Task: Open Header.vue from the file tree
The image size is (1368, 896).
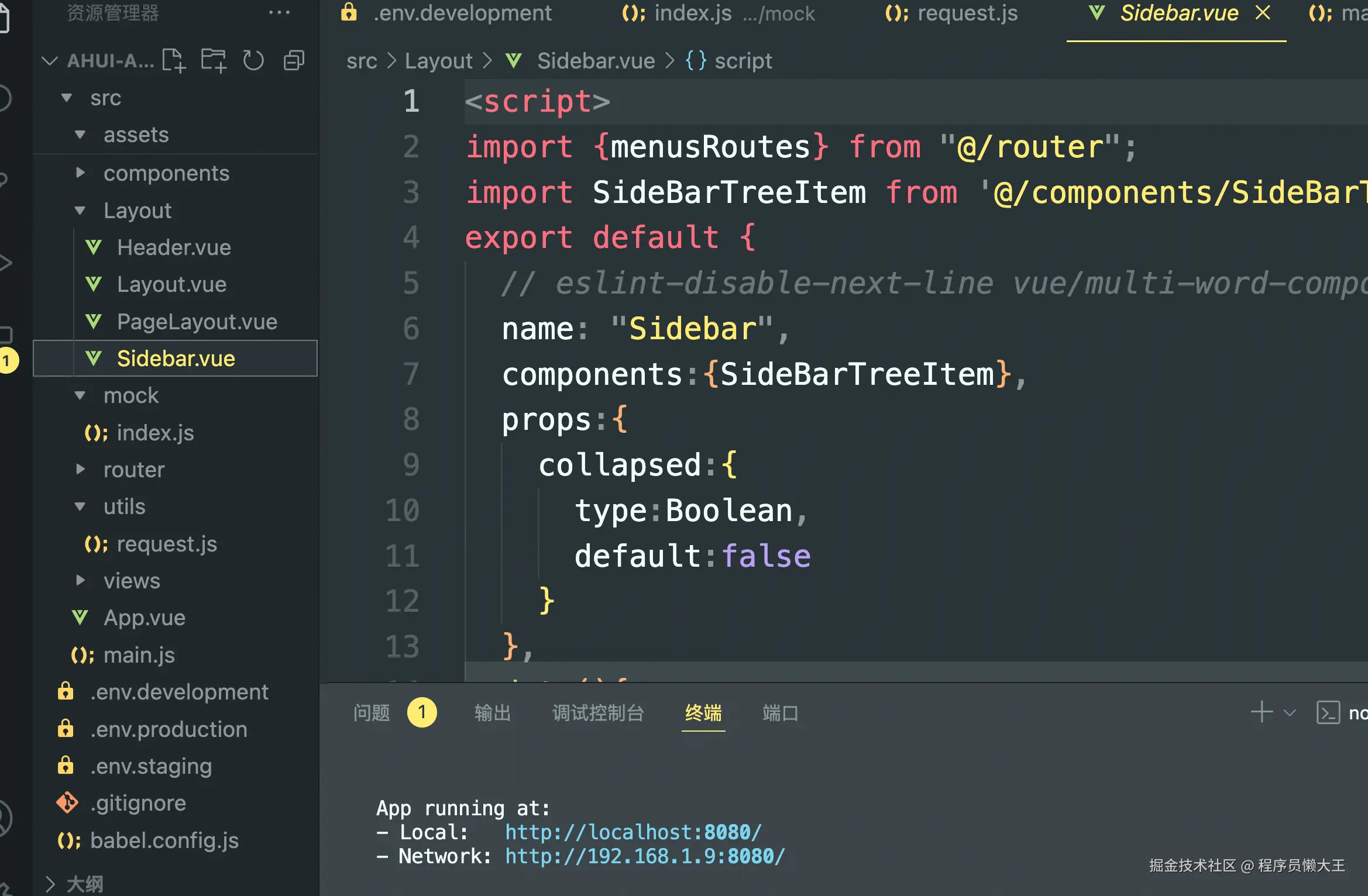Action: tap(174, 247)
